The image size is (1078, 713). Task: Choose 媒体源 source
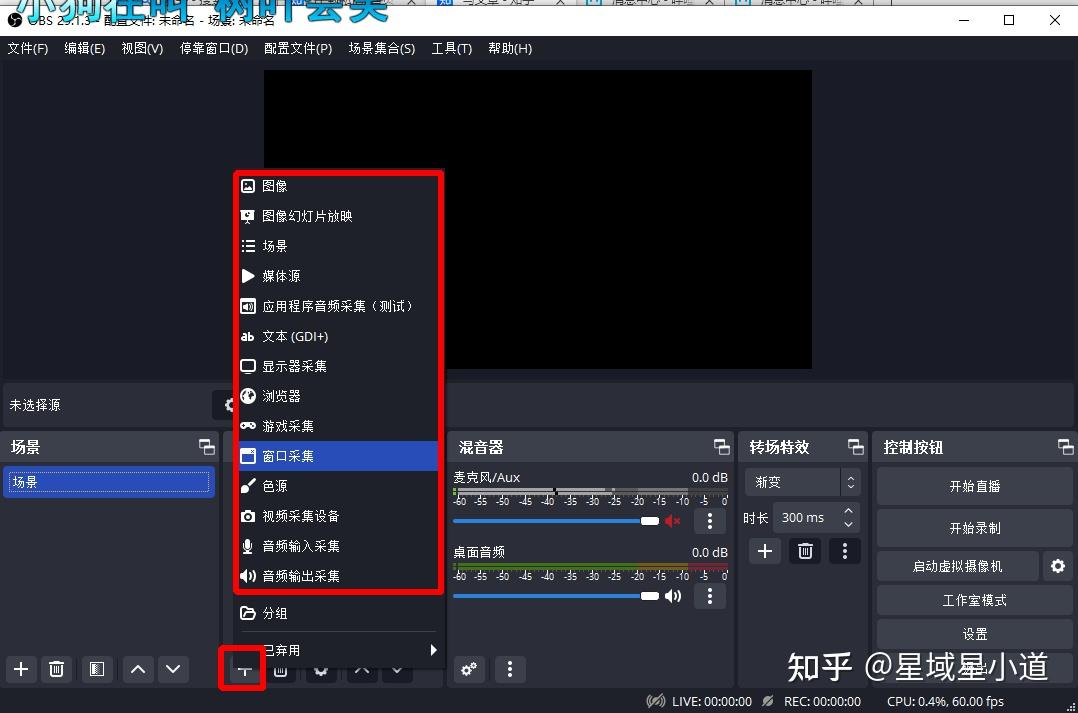pyautogui.click(x=338, y=276)
